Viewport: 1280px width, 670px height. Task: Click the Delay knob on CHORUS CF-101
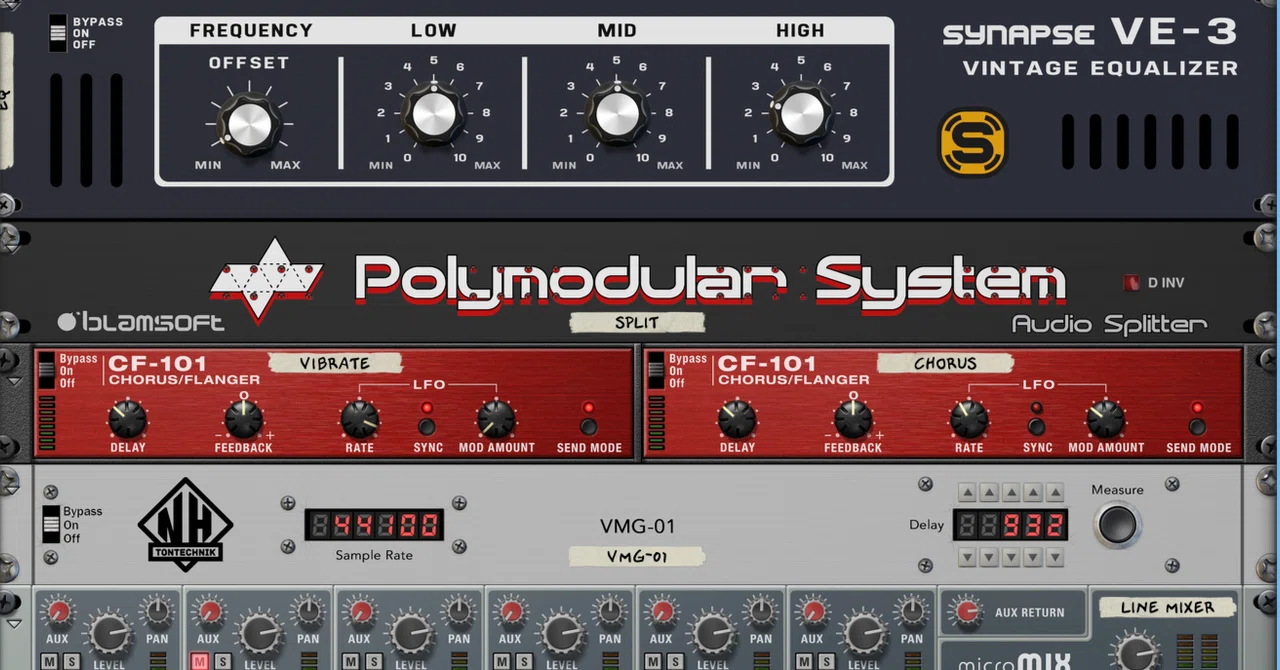pyautogui.click(x=737, y=419)
